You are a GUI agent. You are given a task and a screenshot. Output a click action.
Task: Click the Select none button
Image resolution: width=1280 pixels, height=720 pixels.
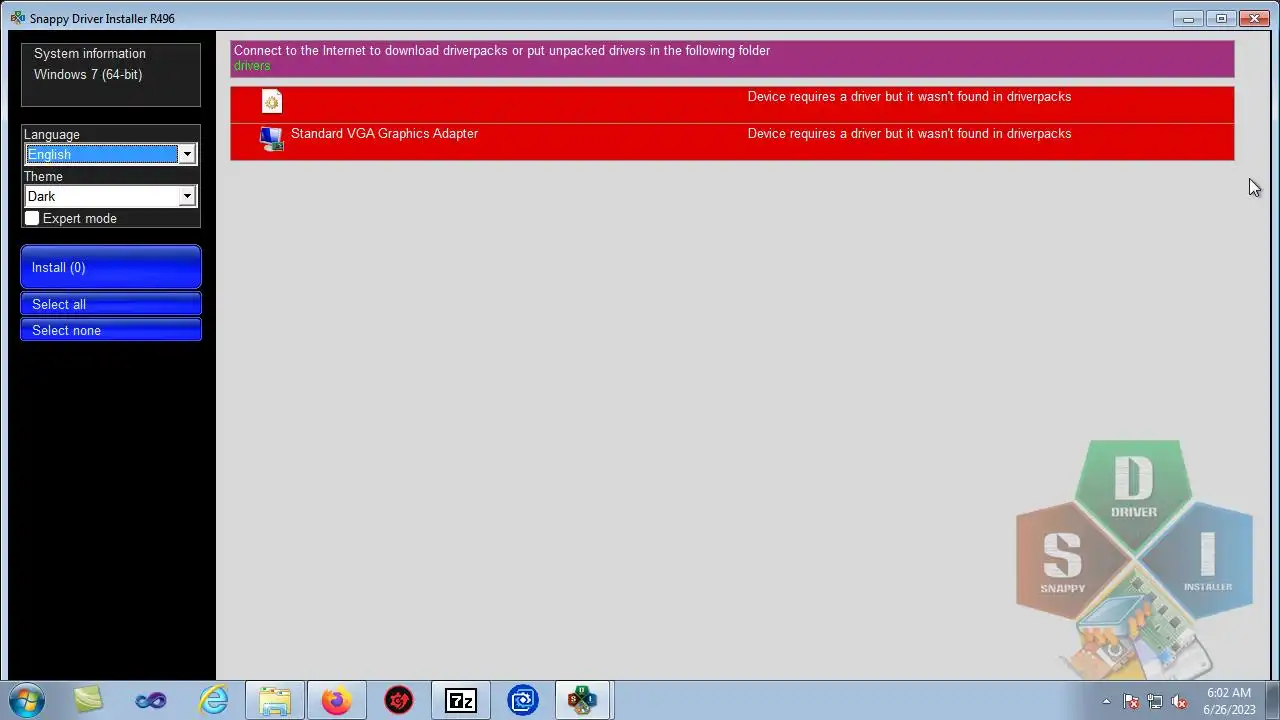pyautogui.click(x=111, y=330)
